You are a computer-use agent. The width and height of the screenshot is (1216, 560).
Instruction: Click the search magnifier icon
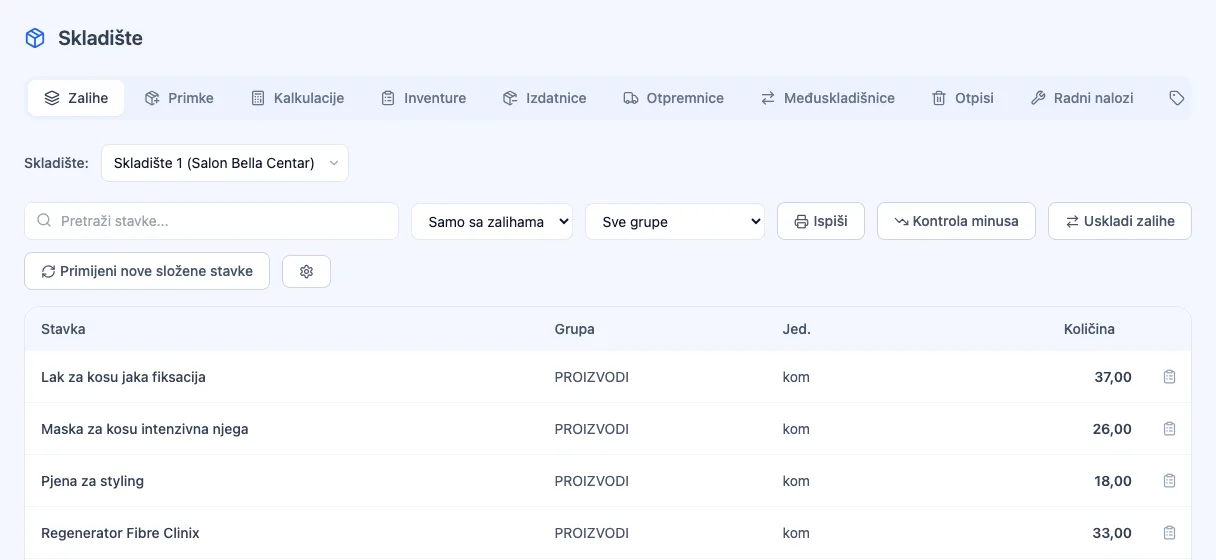(x=44, y=221)
